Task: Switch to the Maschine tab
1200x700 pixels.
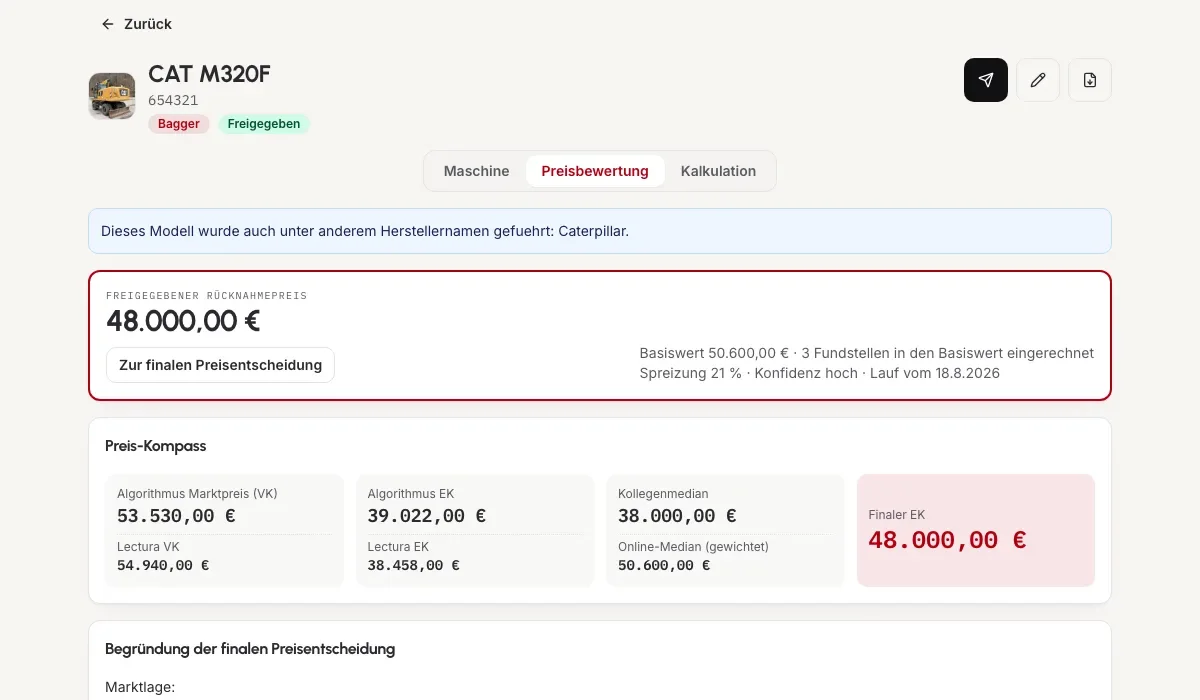Action: tap(476, 171)
